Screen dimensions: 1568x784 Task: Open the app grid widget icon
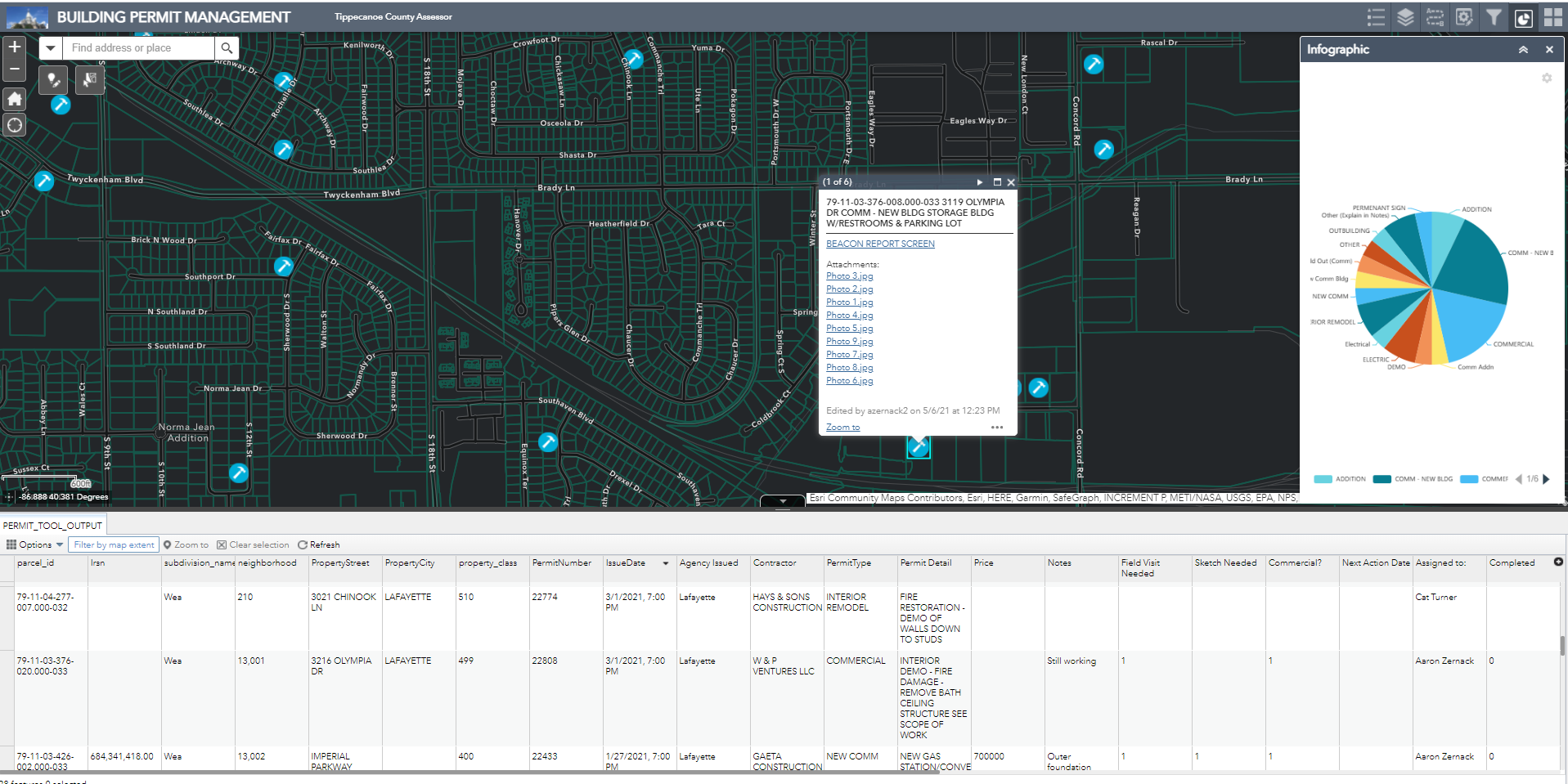pos(1552,16)
